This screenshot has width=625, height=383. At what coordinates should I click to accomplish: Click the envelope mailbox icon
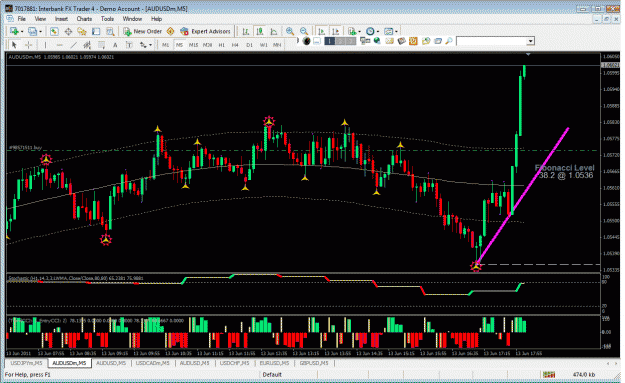[389, 41]
